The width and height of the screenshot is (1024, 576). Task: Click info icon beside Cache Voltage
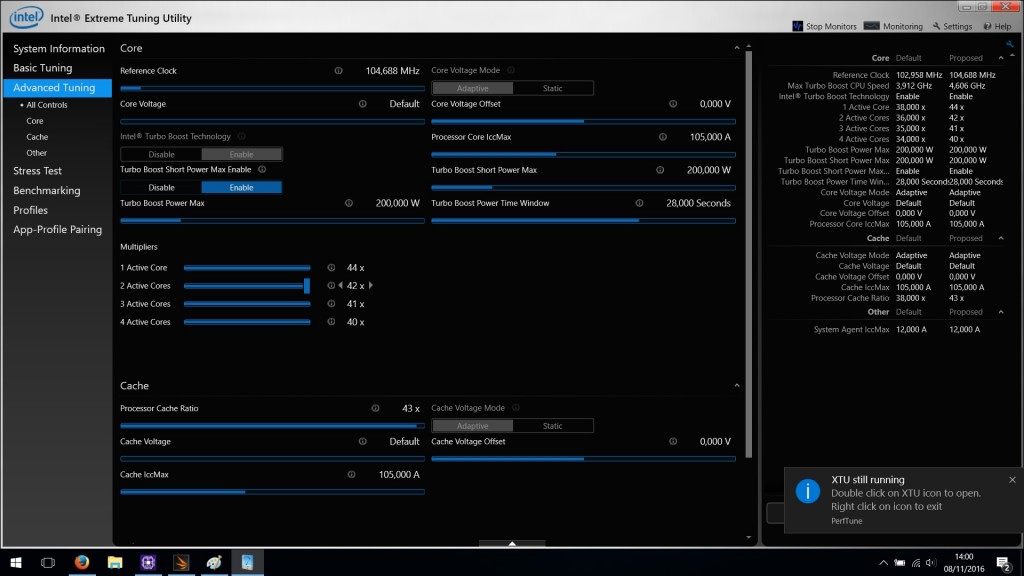(362, 441)
